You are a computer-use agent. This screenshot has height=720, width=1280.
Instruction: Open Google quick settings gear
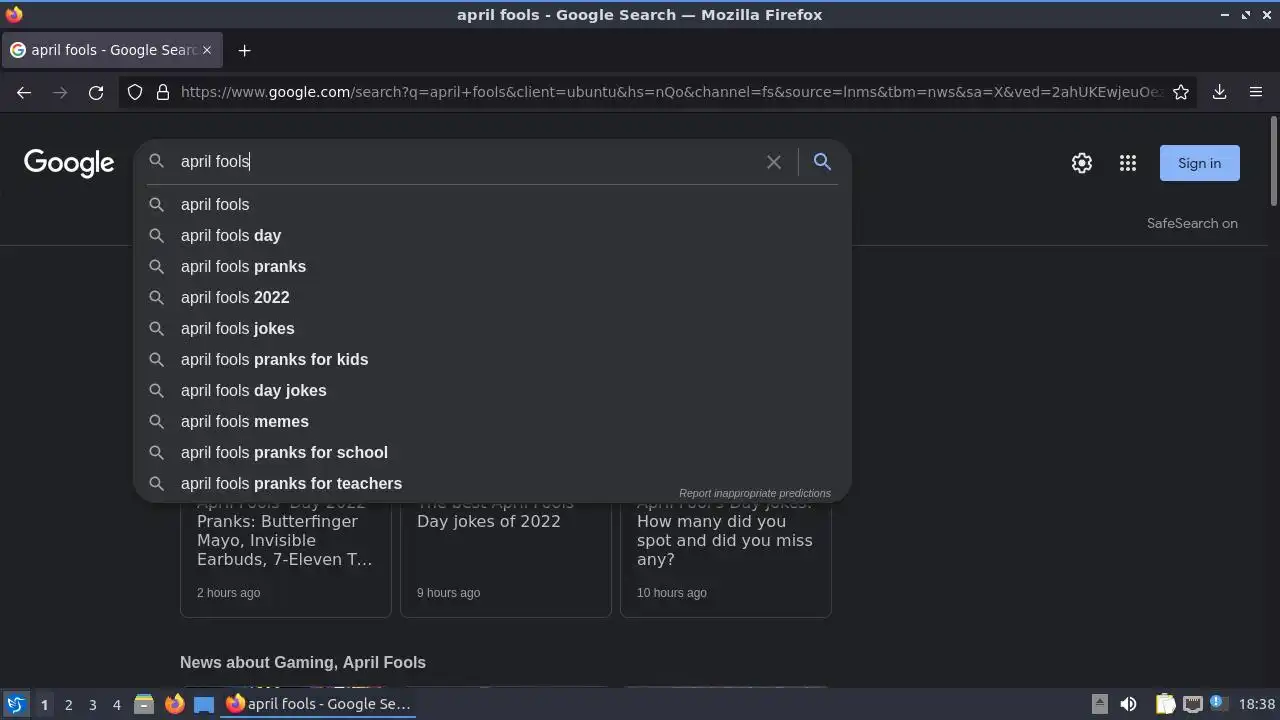click(x=1082, y=163)
